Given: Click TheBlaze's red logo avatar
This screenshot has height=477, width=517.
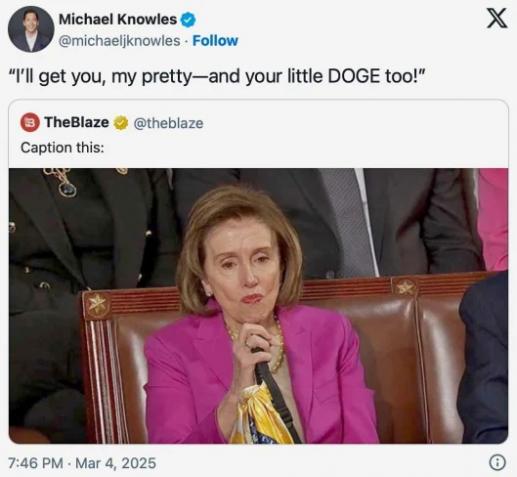Looking at the screenshot, I should click(x=30, y=123).
